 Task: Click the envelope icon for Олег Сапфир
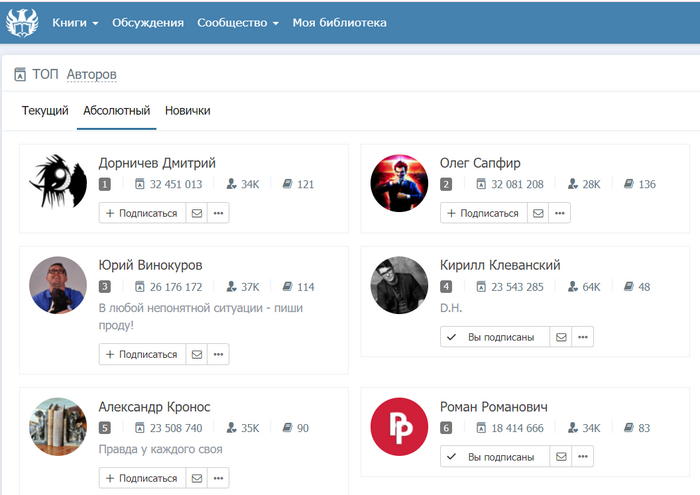(538, 213)
